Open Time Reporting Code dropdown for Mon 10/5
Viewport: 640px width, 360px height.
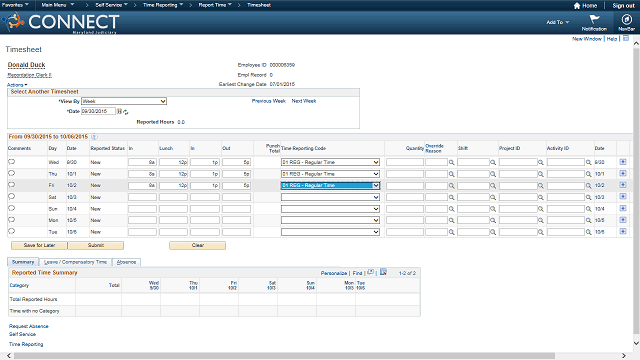coord(330,220)
